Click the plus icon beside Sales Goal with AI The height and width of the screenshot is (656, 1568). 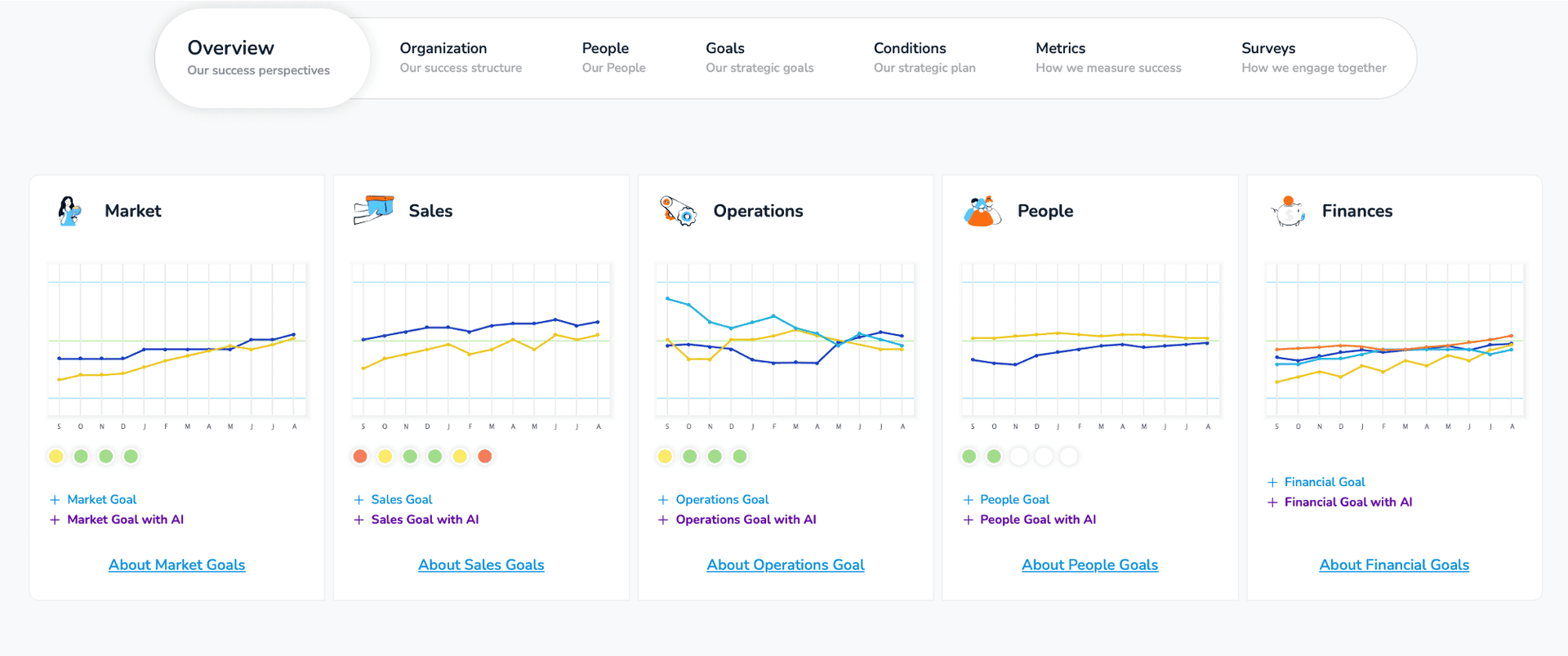[359, 520]
